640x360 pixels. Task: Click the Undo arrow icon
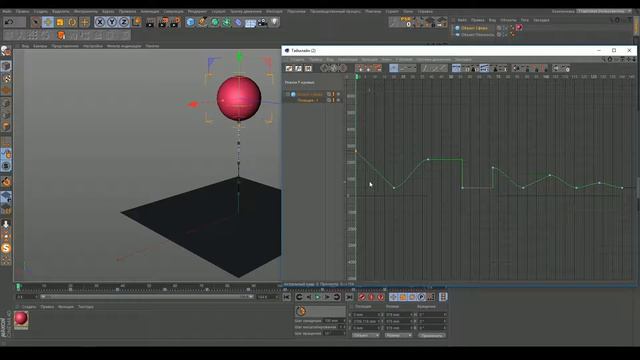click(9, 22)
